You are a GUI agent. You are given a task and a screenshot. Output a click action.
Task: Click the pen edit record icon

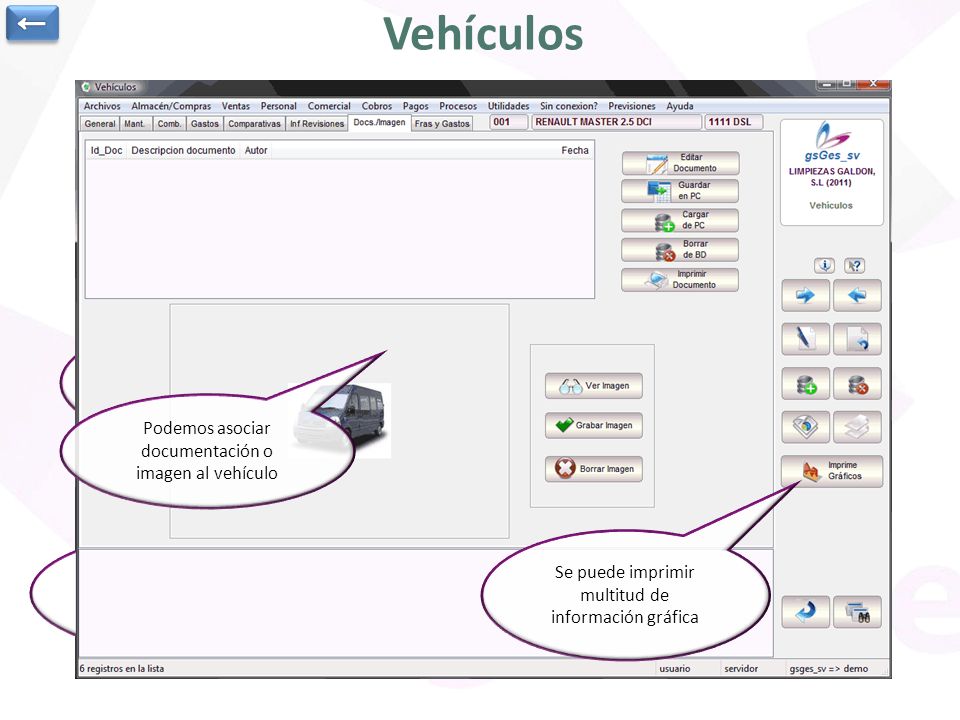[x=806, y=339]
